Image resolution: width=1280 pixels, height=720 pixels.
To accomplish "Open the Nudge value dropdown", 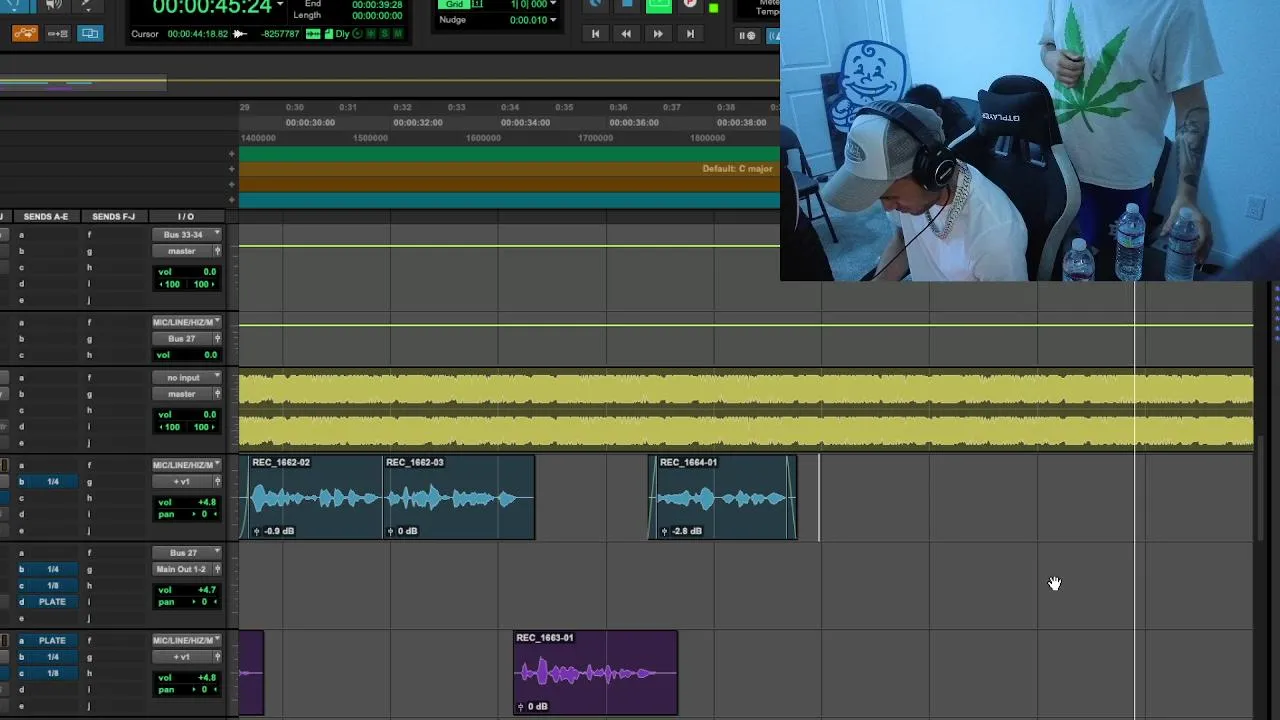I will tap(552, 20).
